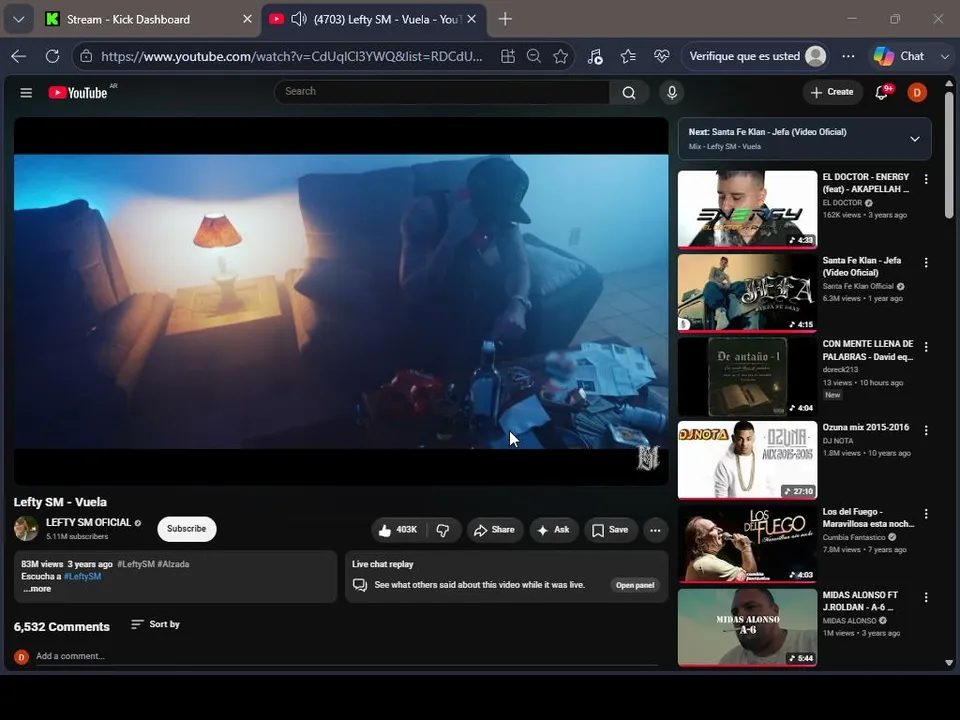Click the search magnifier button
Viewport: 960px width, 720px height.
coord(629,92)
